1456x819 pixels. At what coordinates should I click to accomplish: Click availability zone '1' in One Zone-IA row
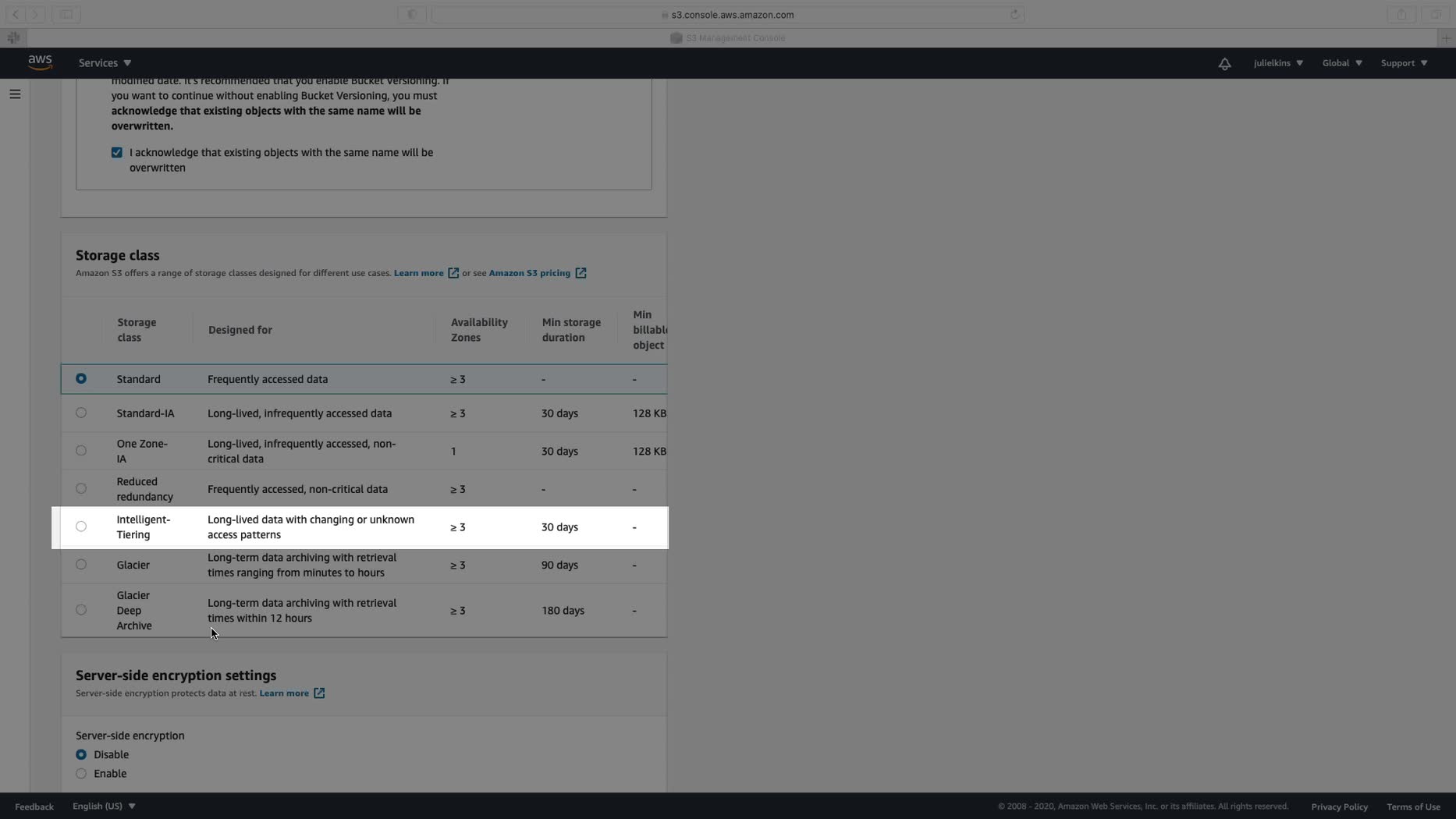453,452
